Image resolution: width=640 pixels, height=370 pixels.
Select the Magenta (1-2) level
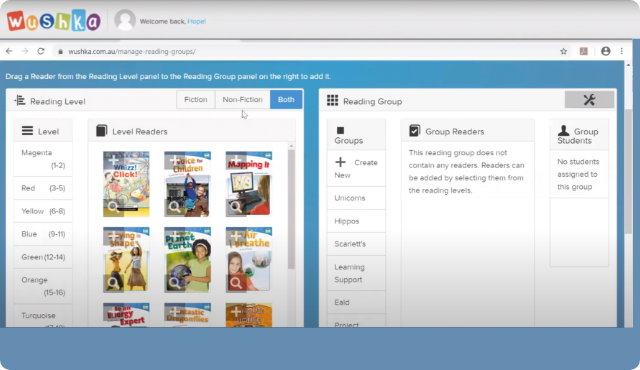click(x=43, y=159)
